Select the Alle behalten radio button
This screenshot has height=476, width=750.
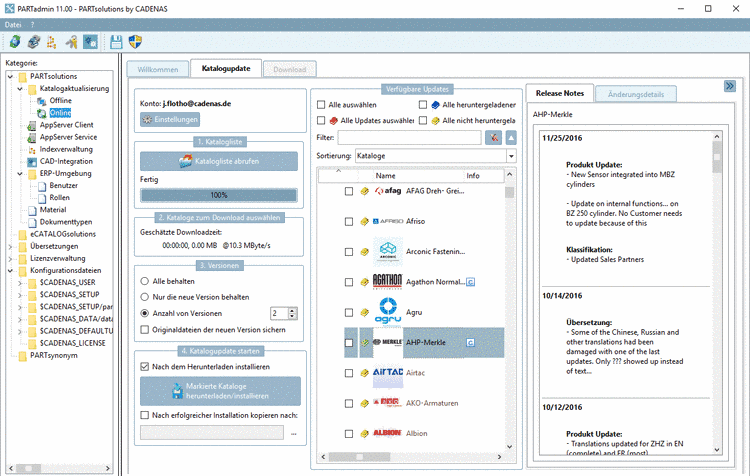pyautogui.click(x=144, y=281)
